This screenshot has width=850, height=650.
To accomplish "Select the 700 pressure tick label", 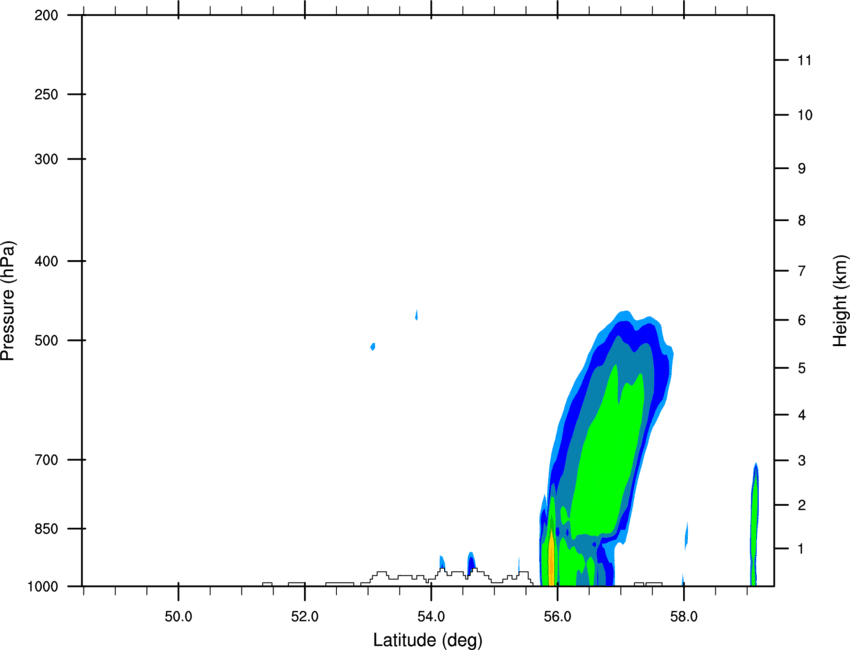I will (46, 460).
